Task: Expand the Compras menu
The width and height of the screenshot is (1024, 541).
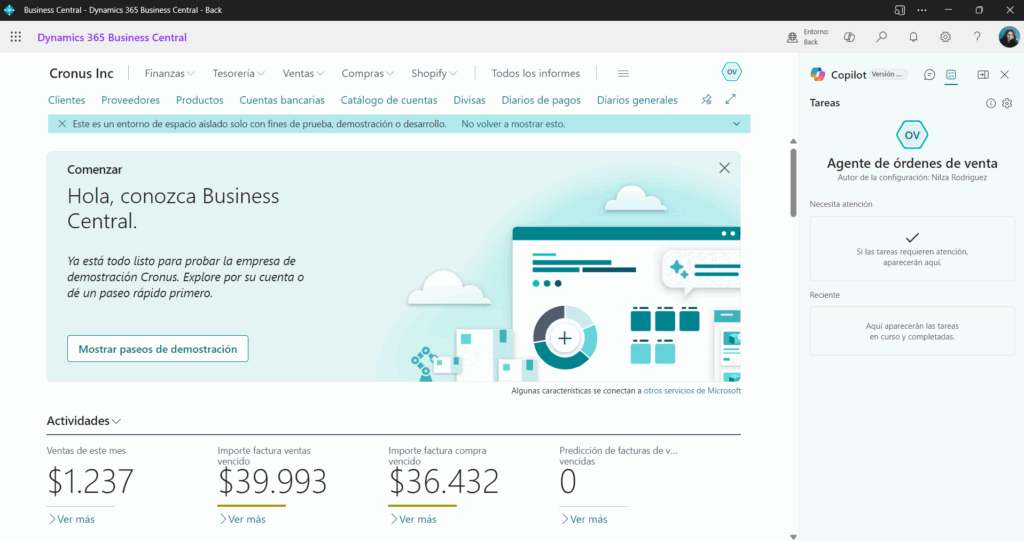Action: coord(368,73)
